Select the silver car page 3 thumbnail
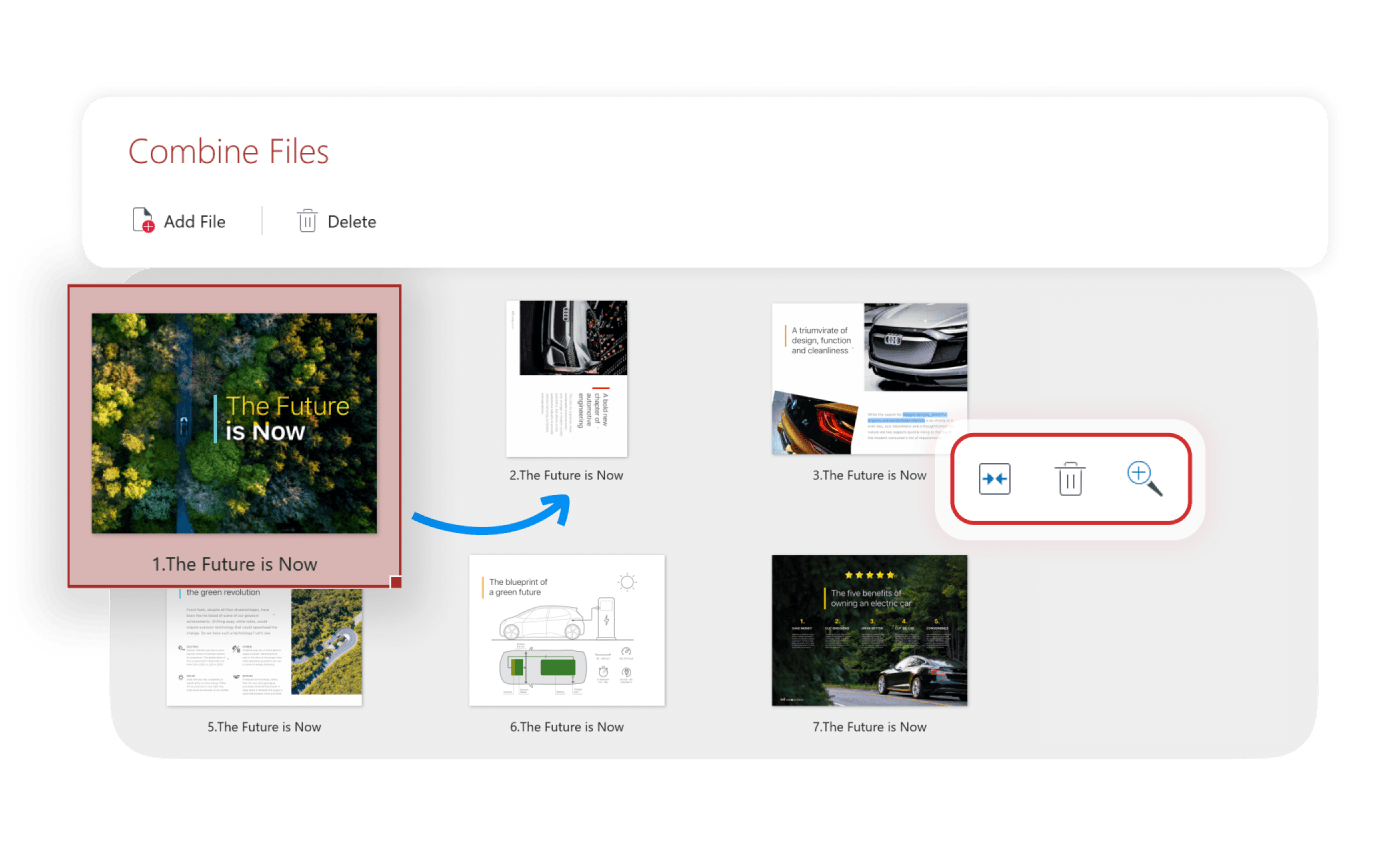Image resolution: width=1400 pixels, height=863 pixels. click(869, 378)
